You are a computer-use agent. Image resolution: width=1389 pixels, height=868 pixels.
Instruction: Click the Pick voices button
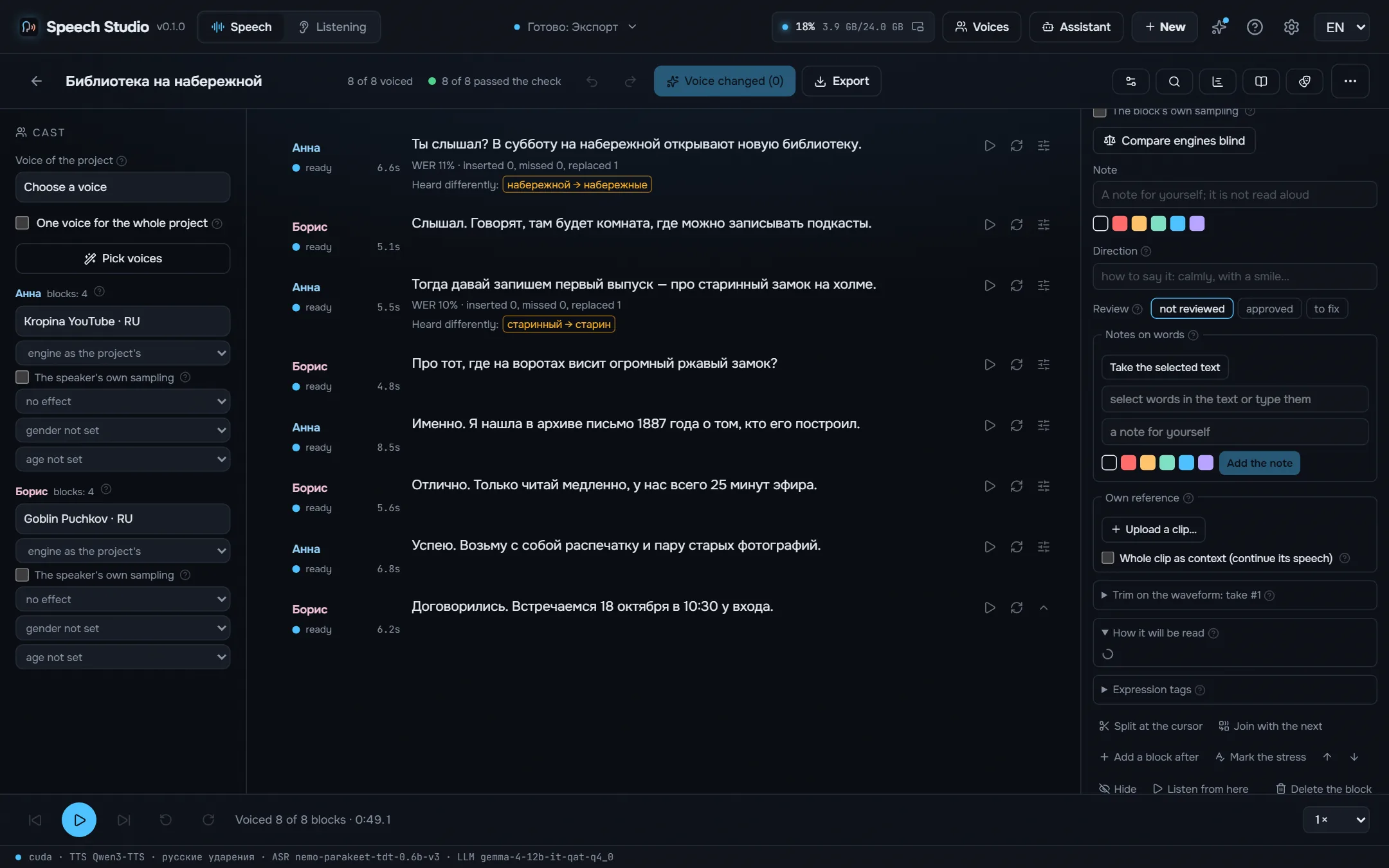(x=123, y=258)
